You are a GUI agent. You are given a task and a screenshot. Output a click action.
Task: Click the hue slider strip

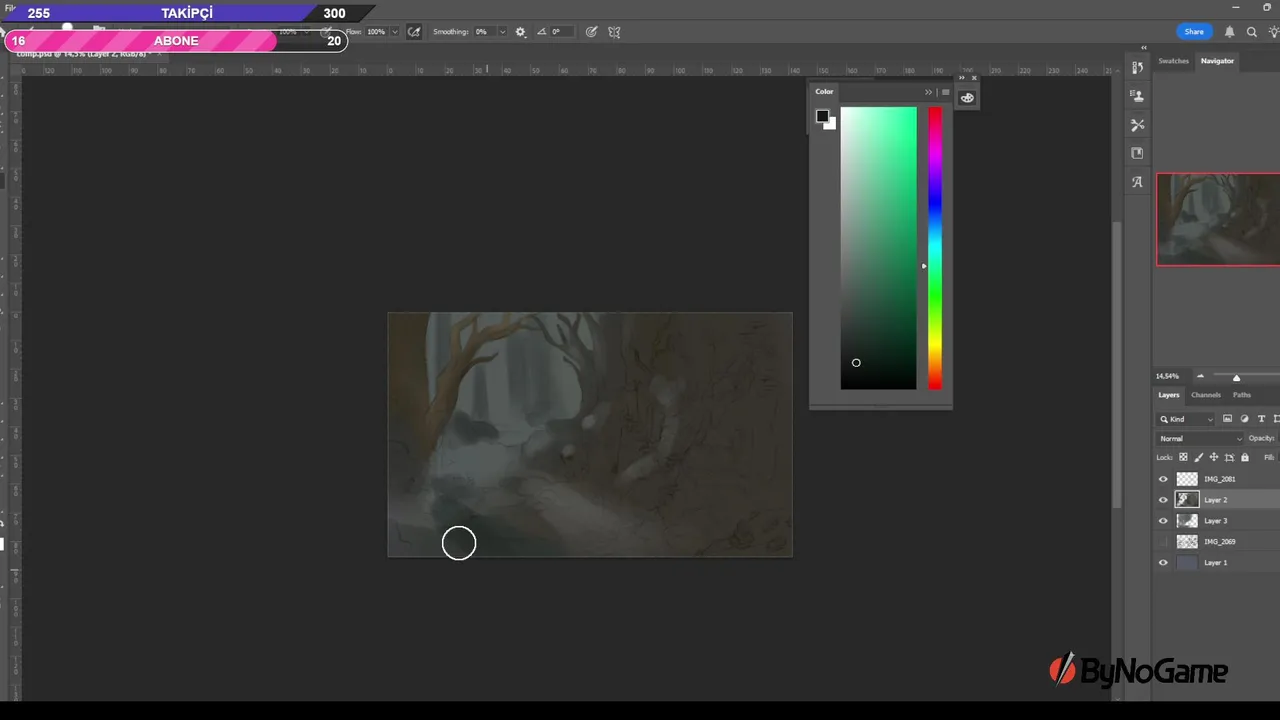[934, 248]
